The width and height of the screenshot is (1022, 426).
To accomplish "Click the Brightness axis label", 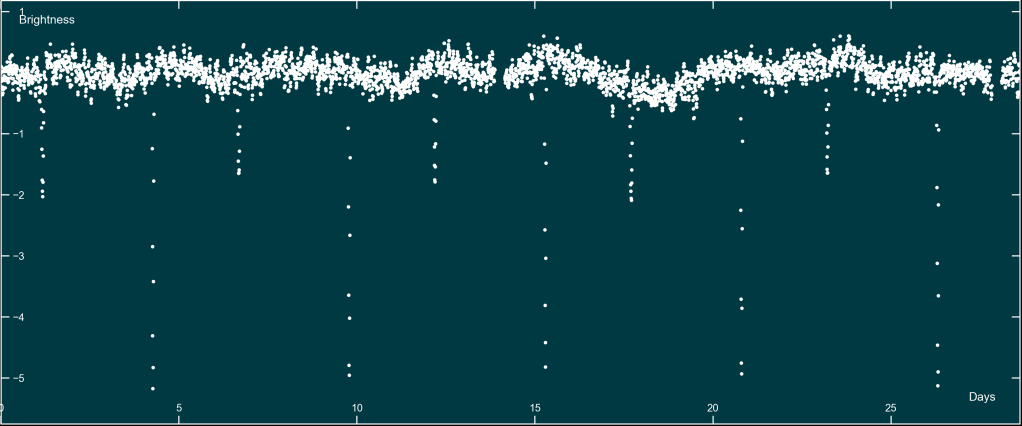I will pyautogui.click(x=47, y=20).
